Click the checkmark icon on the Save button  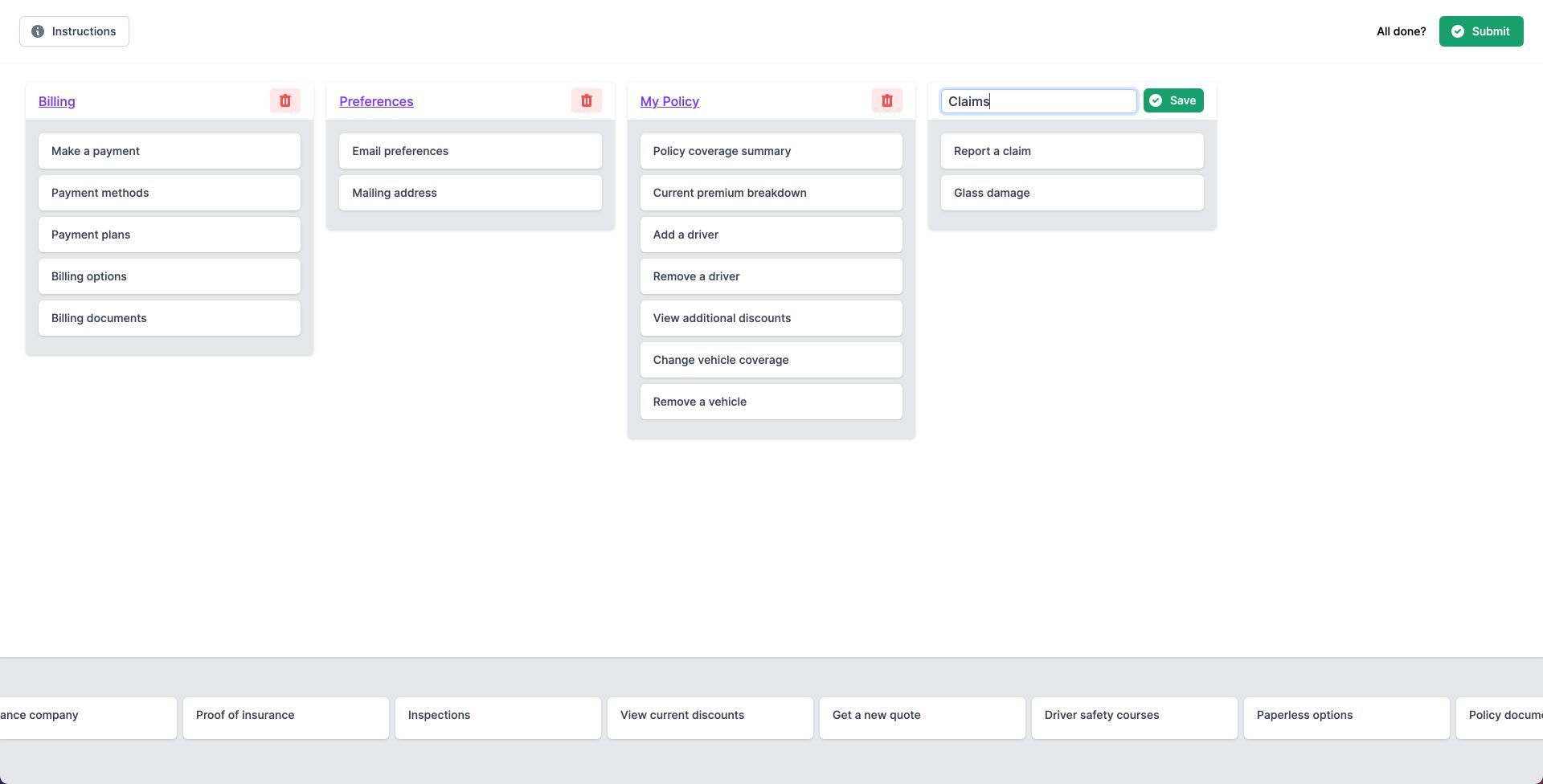(x=1156, y=100)
